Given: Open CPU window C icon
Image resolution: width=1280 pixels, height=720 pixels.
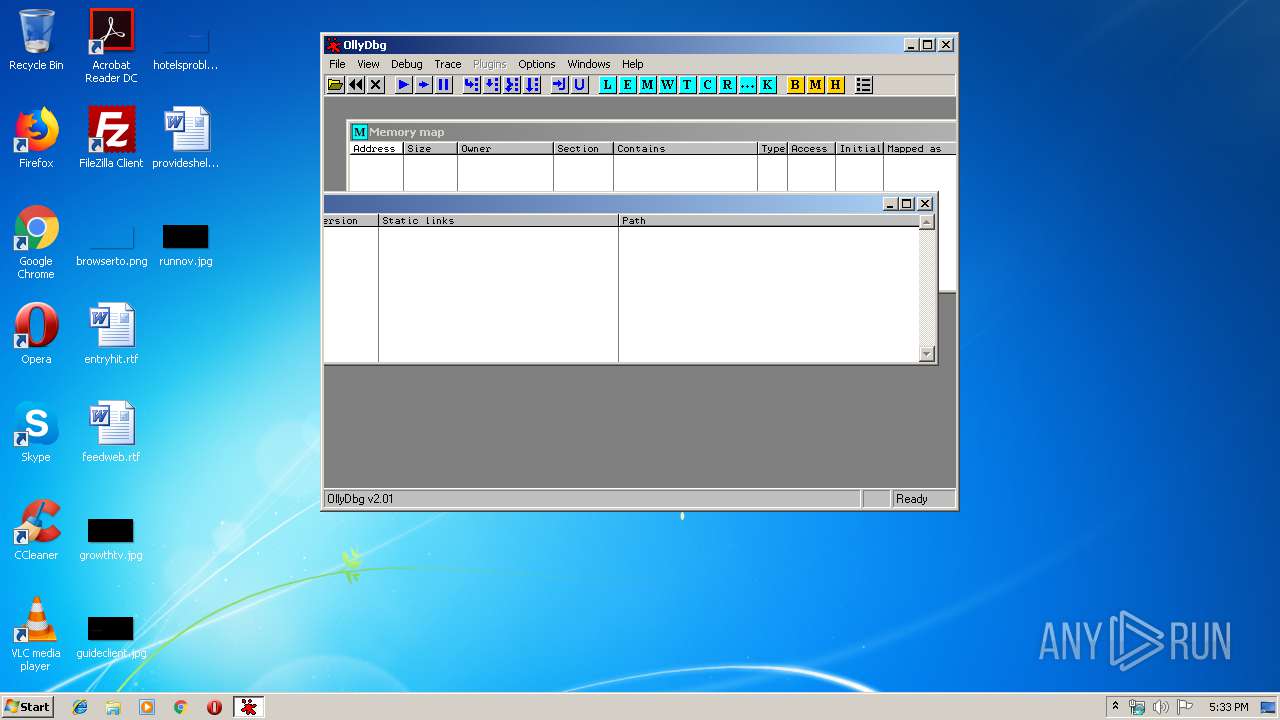Looking at the screenshot, I should coord(707,85).
